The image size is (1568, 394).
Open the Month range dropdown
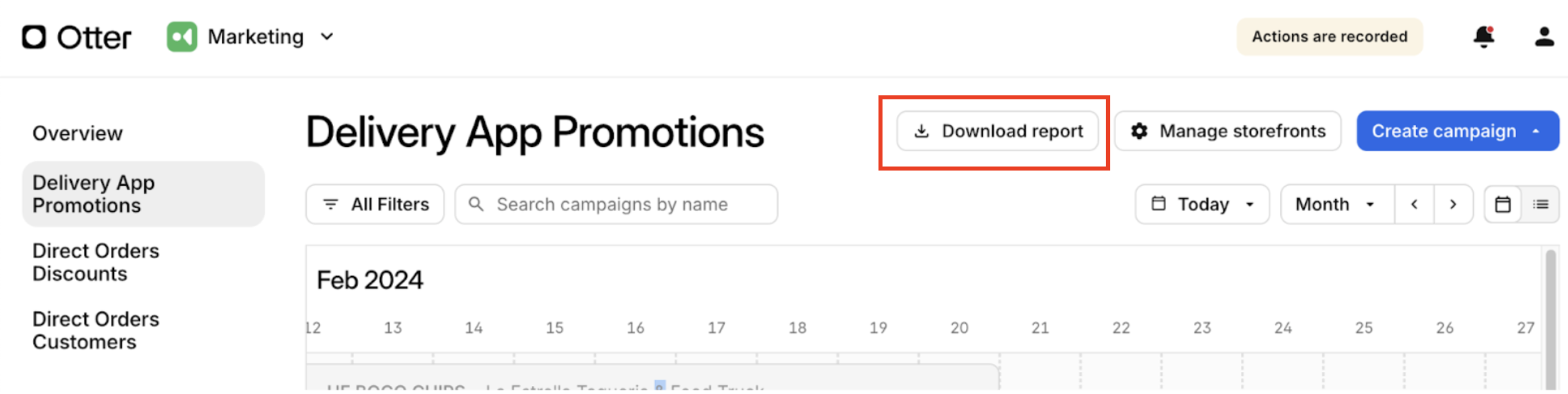pos(1337,205)
